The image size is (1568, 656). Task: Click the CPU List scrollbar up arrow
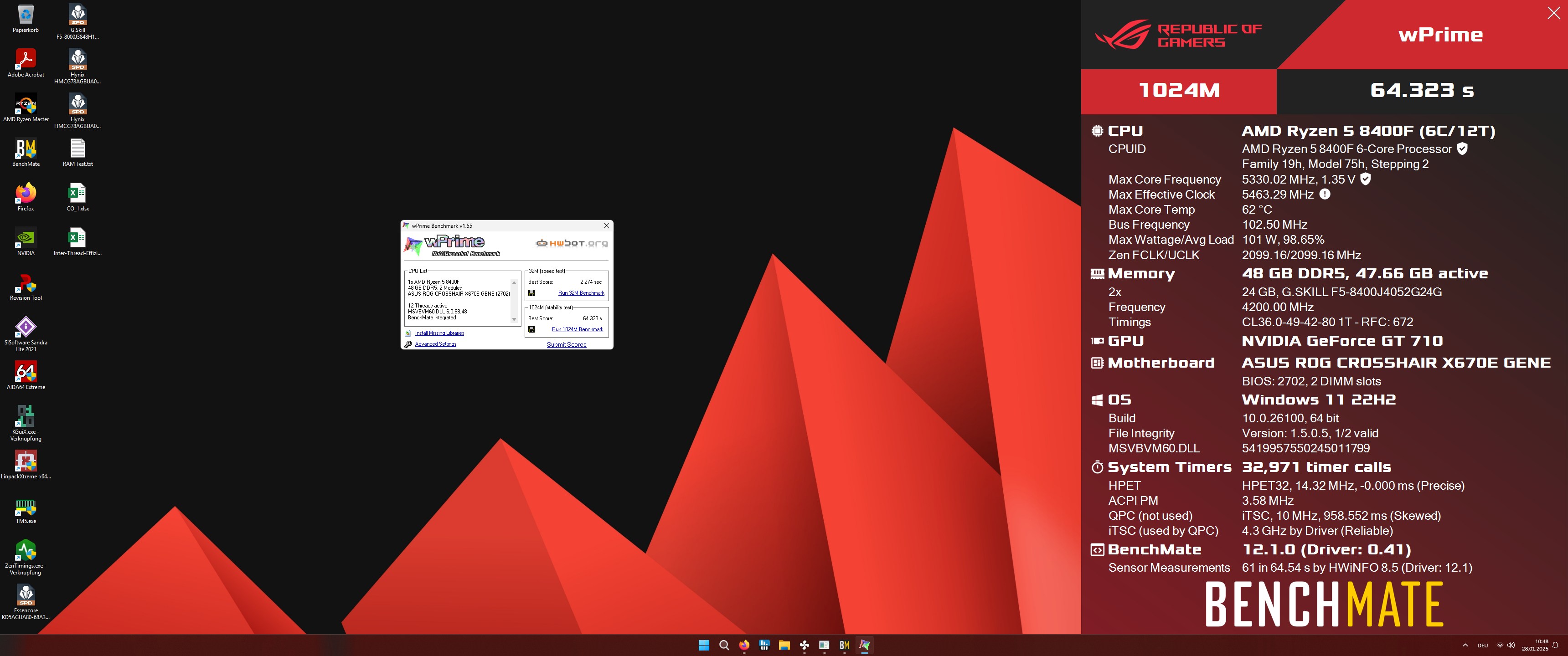pyautogui.click(x=514, y=282)
